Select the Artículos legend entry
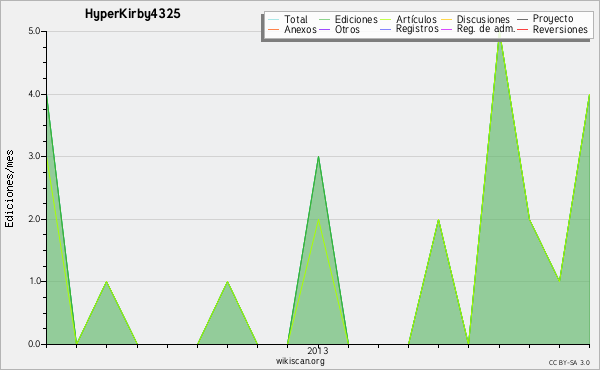The image size is (600, 370). click(416, 19)
